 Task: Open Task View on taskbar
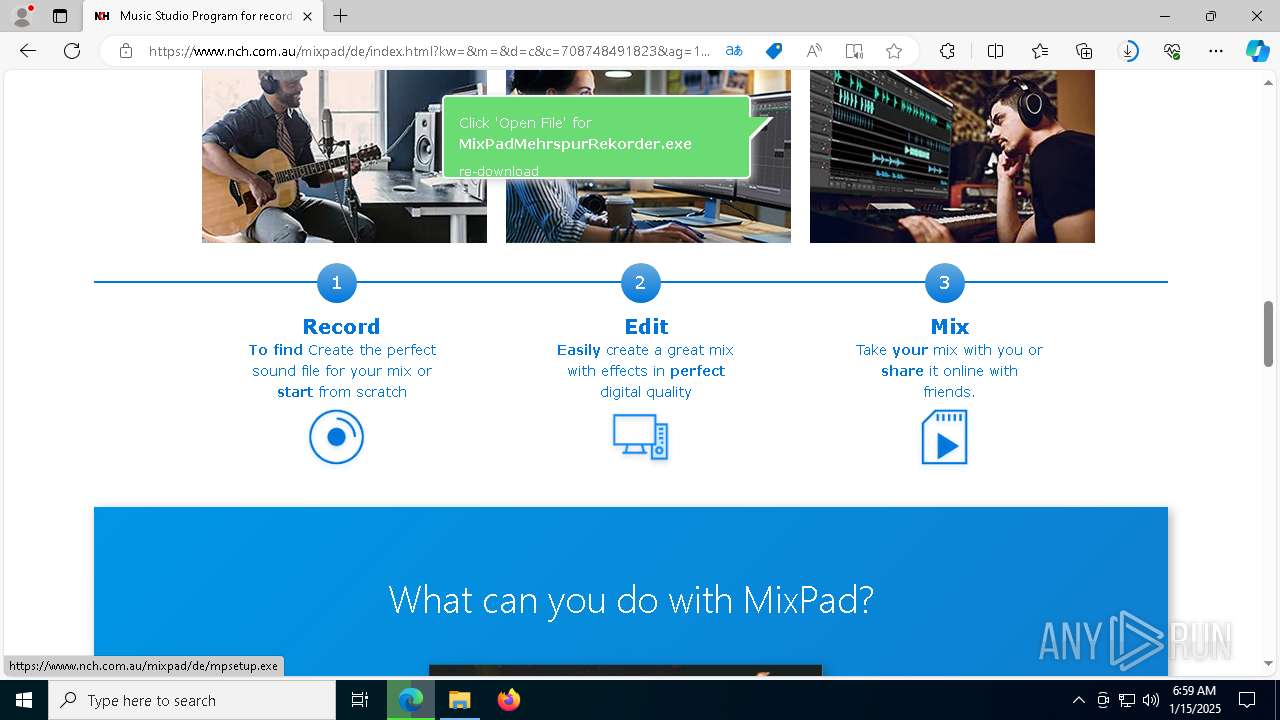(360, 700)
